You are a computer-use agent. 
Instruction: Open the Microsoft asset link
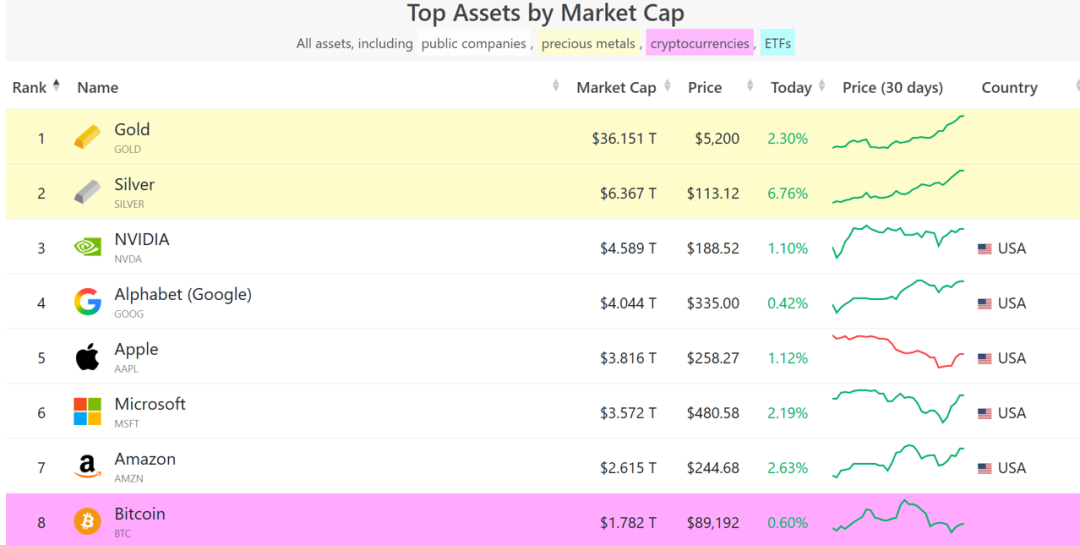pyautogui.click(x=150, y=404)
